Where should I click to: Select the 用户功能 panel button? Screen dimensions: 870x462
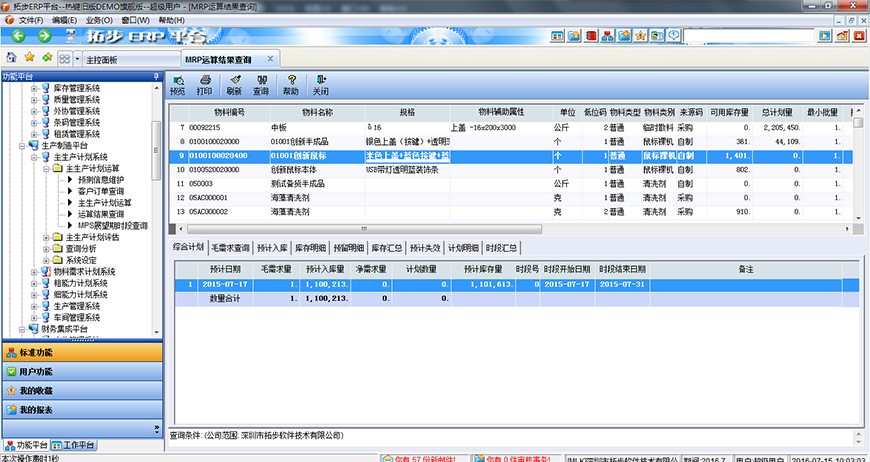(x=80, y=372)
